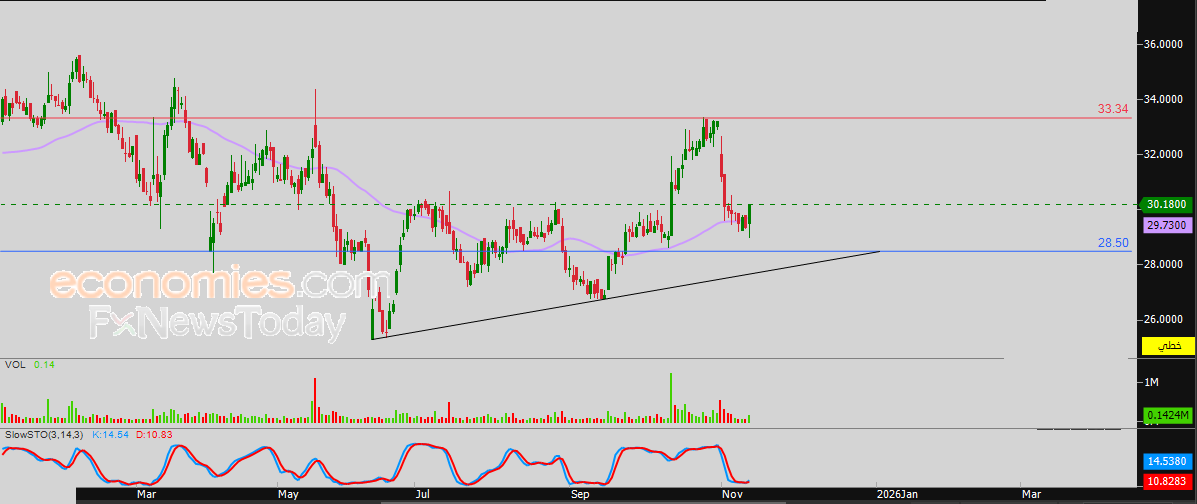Jump to Jul on the time axis

pos(423,494)
